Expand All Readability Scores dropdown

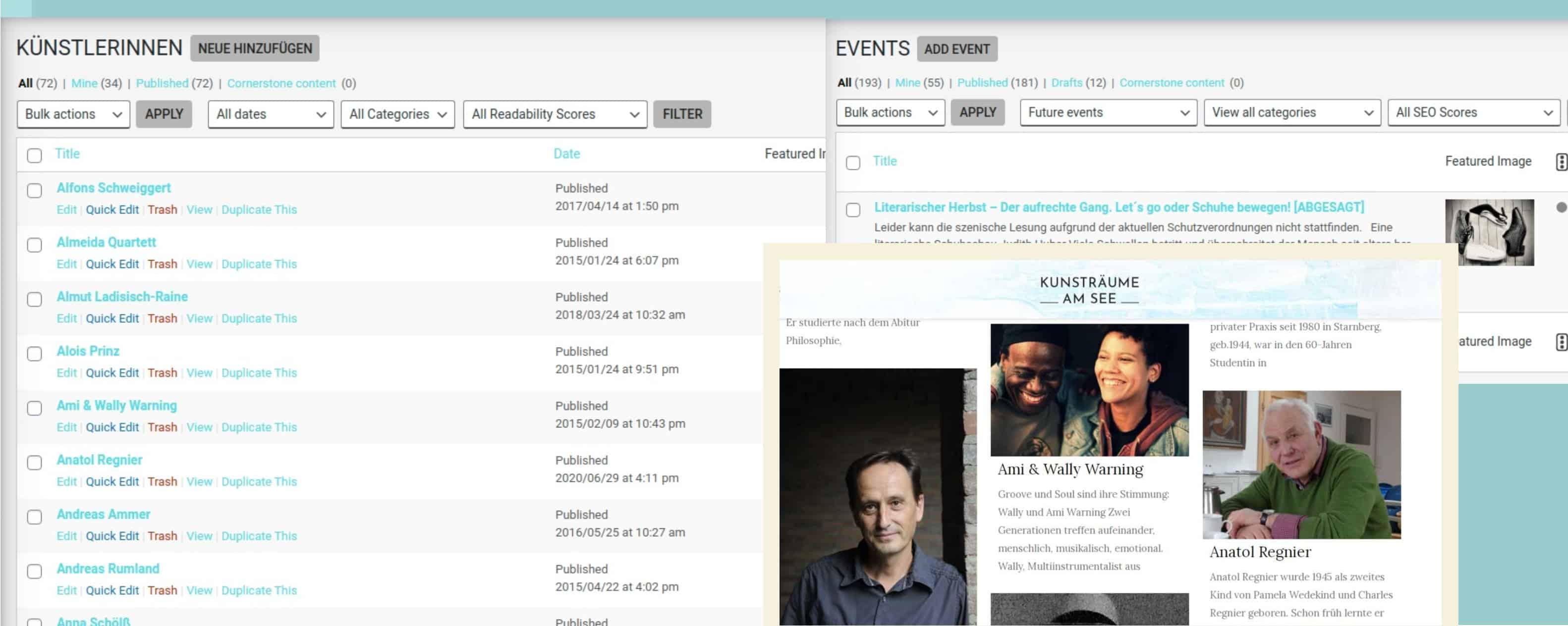pos(555,114)
